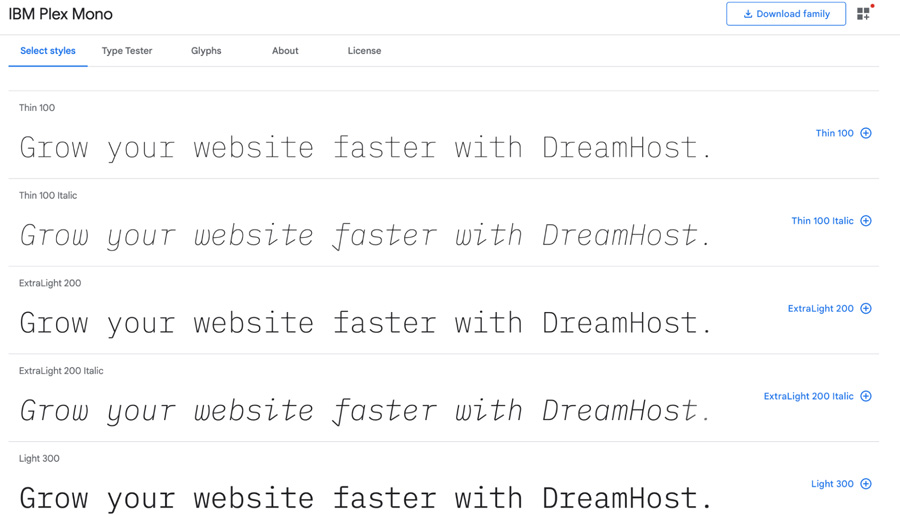The height and width of the screenshot is (517, 900).
Task: Click the Thin 100 heading on left
Action: [x=37, y=108]
